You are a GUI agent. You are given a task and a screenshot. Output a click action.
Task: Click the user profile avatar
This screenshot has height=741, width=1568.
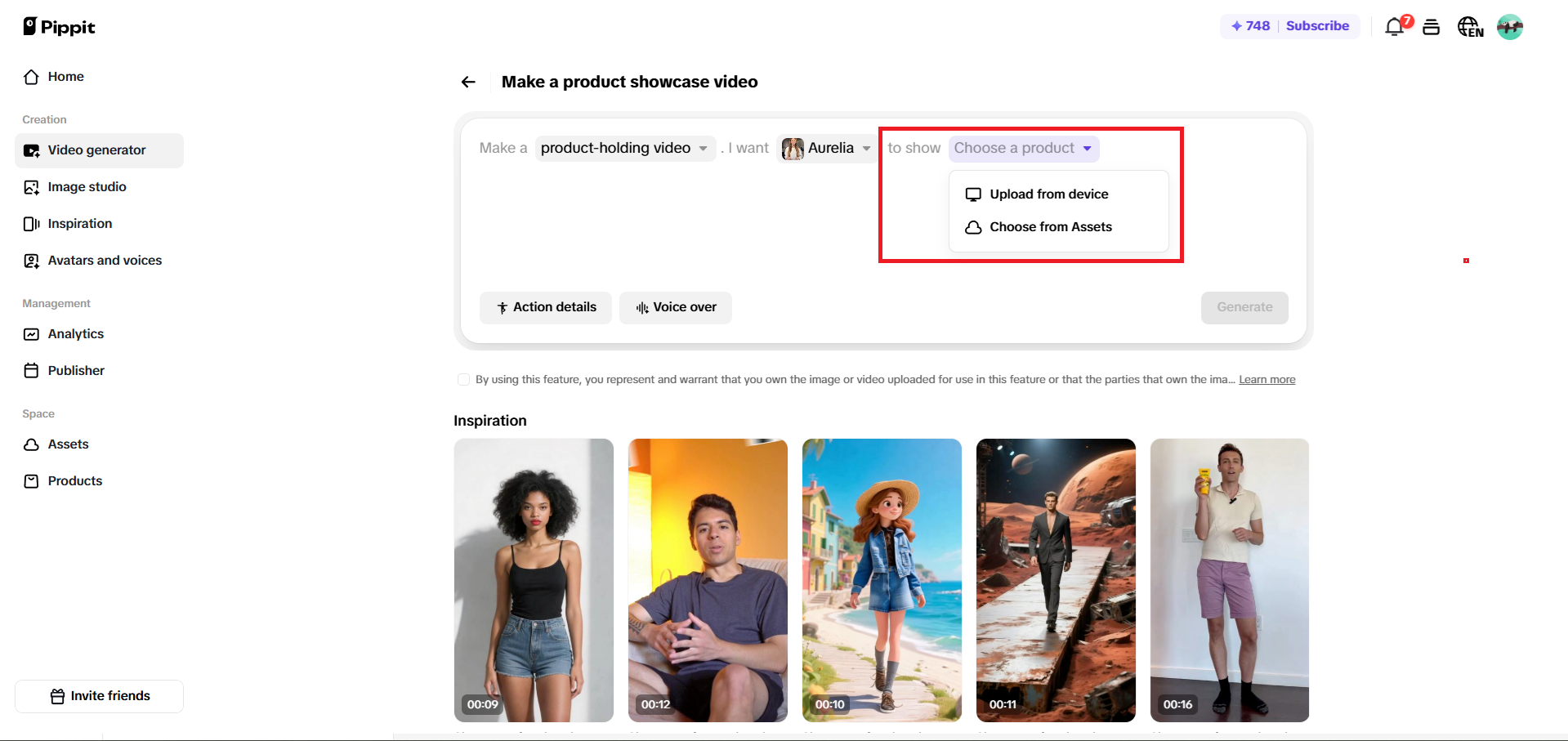coord(1509,27)
